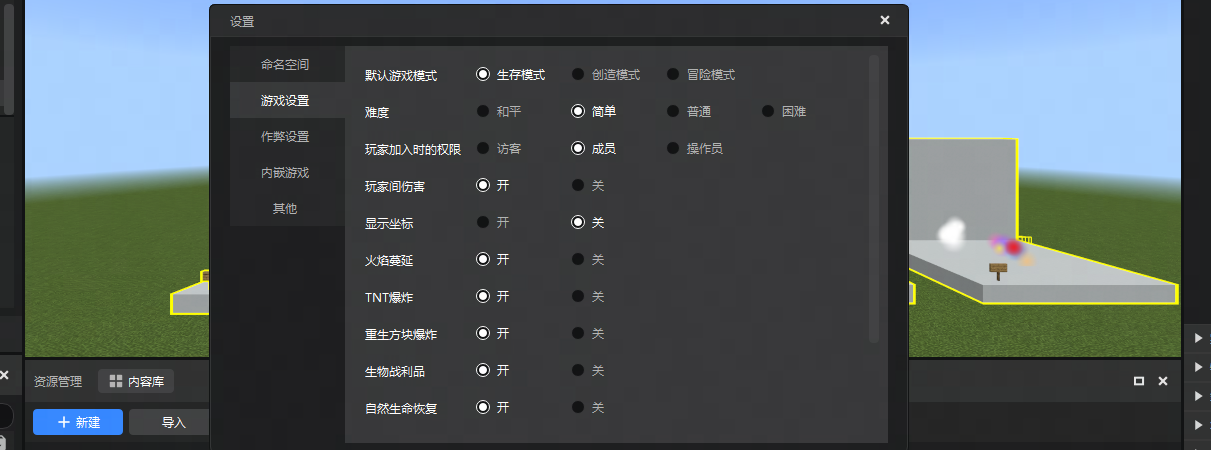Set 难度 to 困难
The image size is (1211, 450).
tap(768, 112)
